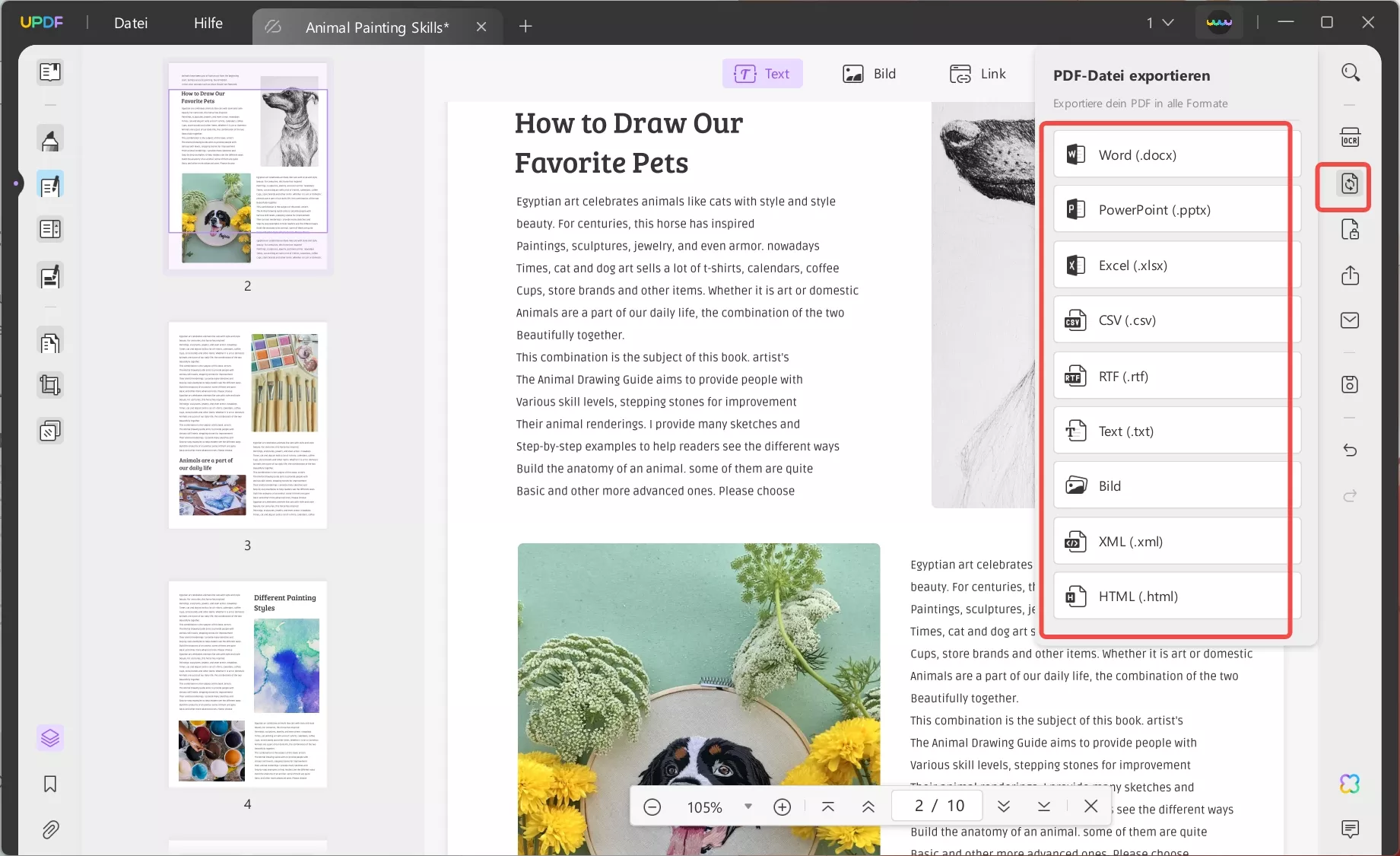Open the Hilfe menu
Screen dimensions: 1400x856
coord(208,23)
